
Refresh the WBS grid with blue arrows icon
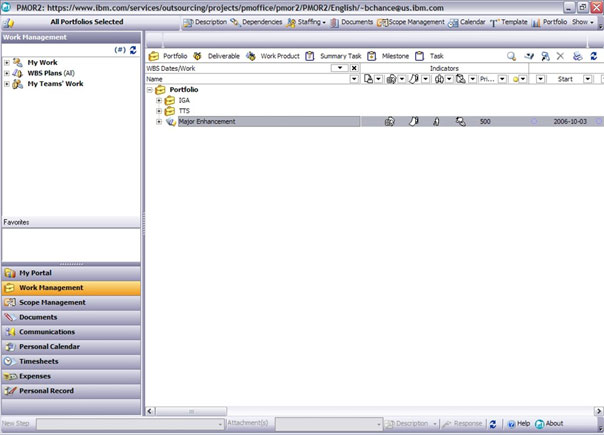tap(594, 56)
